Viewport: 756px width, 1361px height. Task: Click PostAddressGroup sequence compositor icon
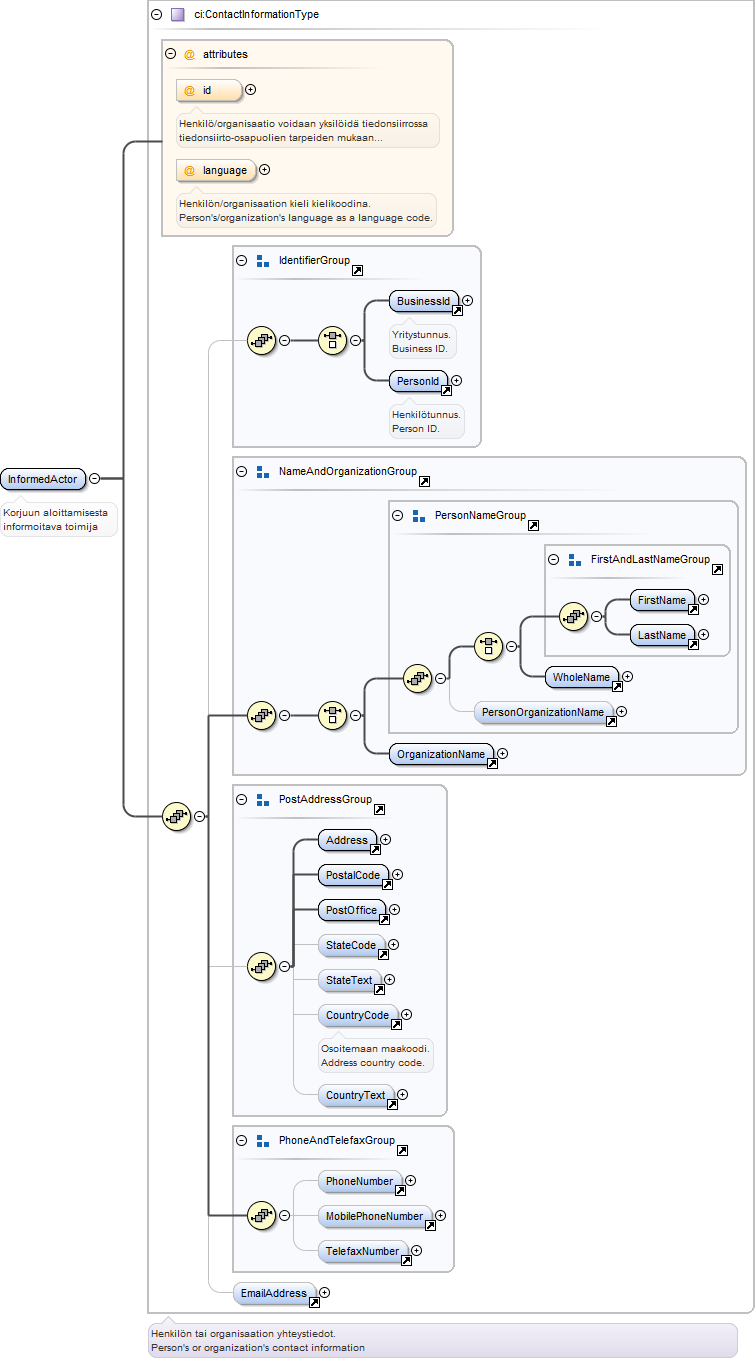pos(261,966)
